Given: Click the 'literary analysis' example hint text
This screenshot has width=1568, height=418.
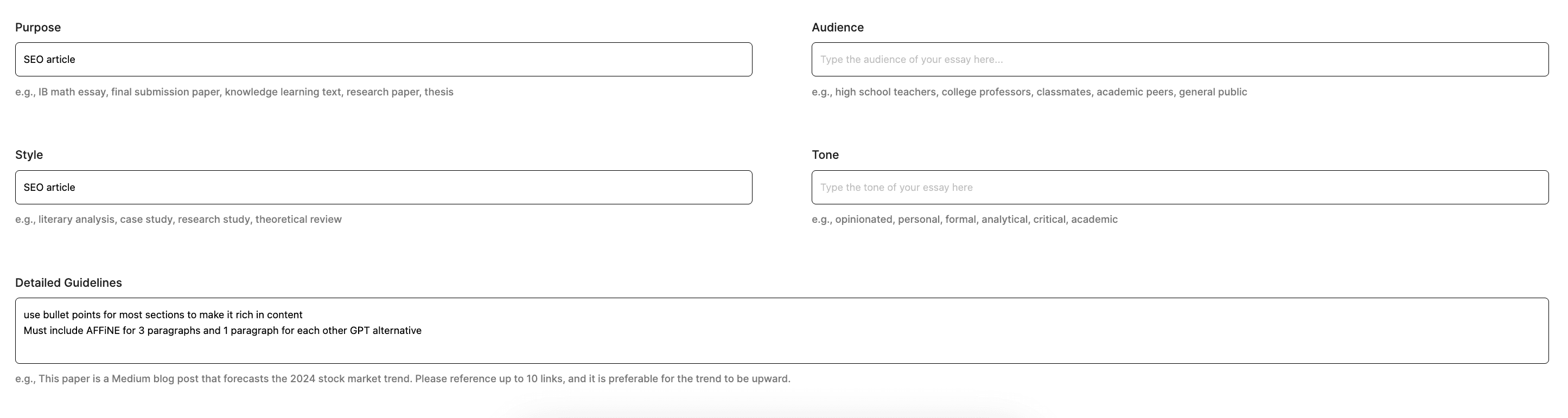Looking at the screenshot, I should (x=77, y=219).
